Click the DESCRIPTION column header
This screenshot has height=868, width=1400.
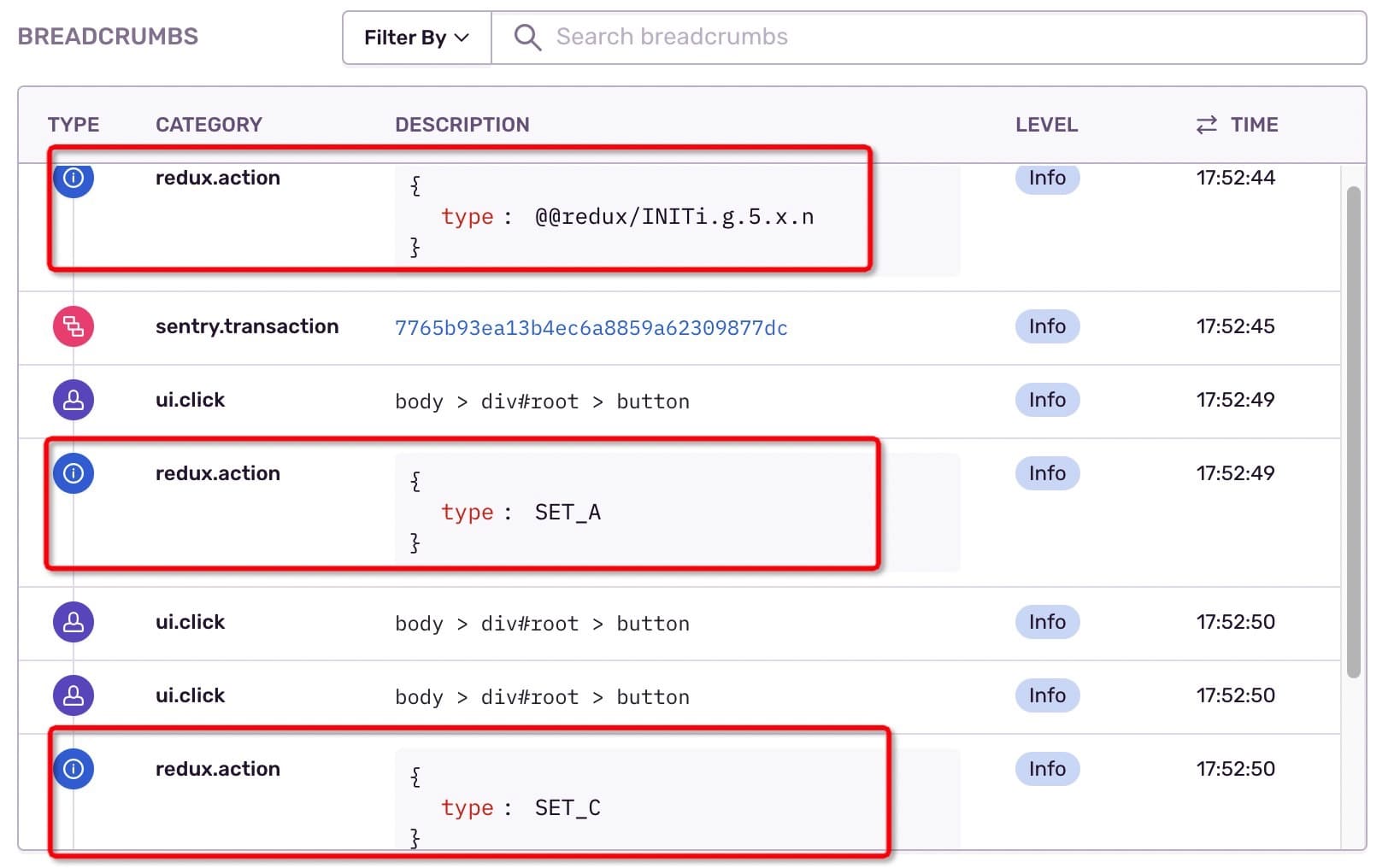pyautogui.click(x=462, y=125)
